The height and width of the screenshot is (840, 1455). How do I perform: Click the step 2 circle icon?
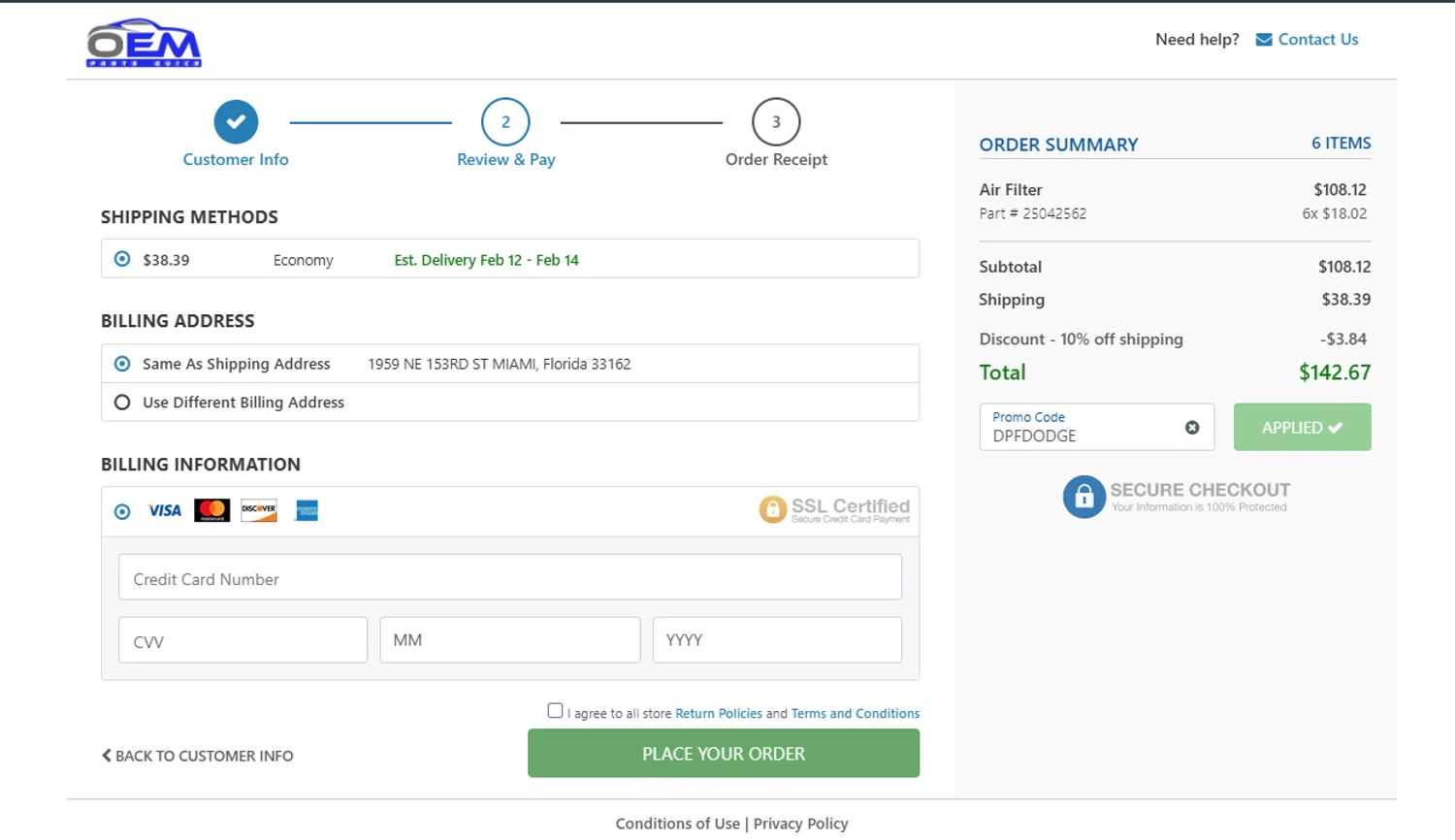[505, 122]
